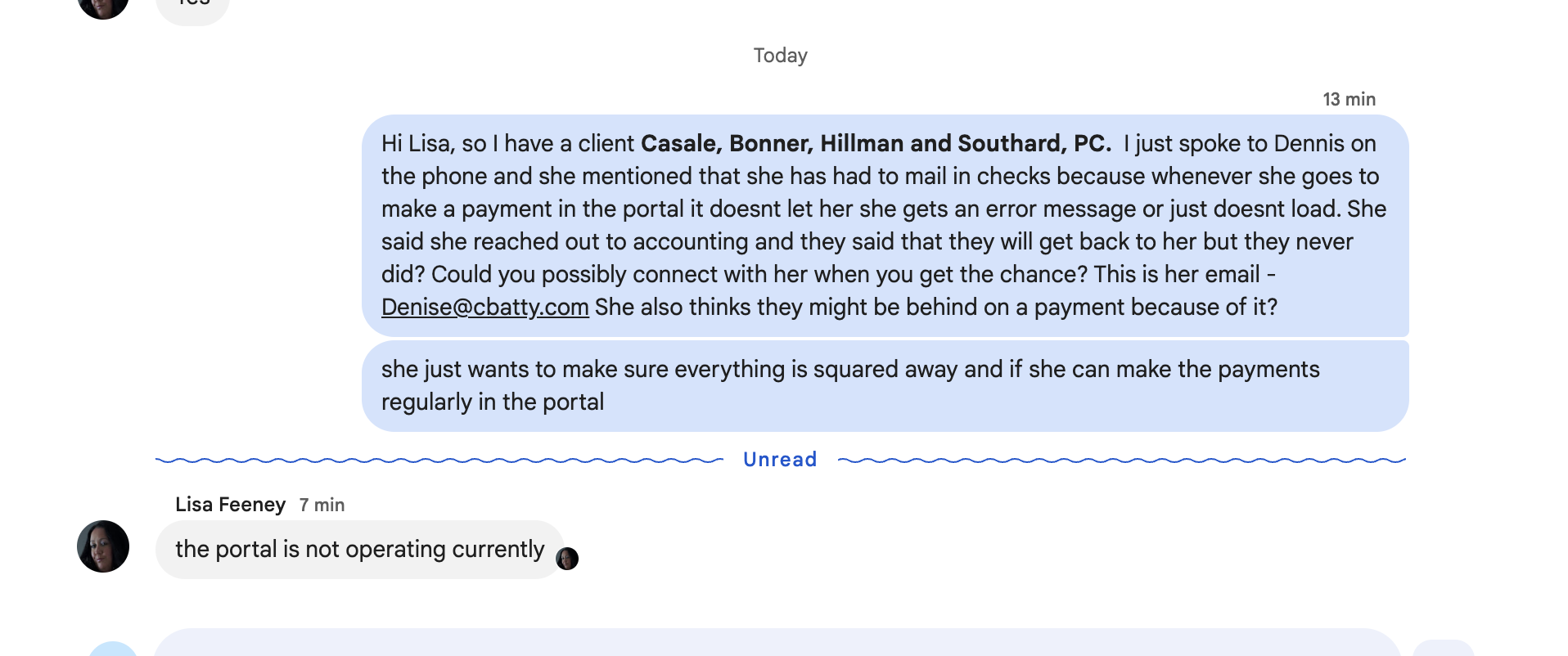The width and height of the screenshot is (1568, 656).
Task: Click the small read-receipt avatar after Lisa's message
Action: tap(567, 559)
